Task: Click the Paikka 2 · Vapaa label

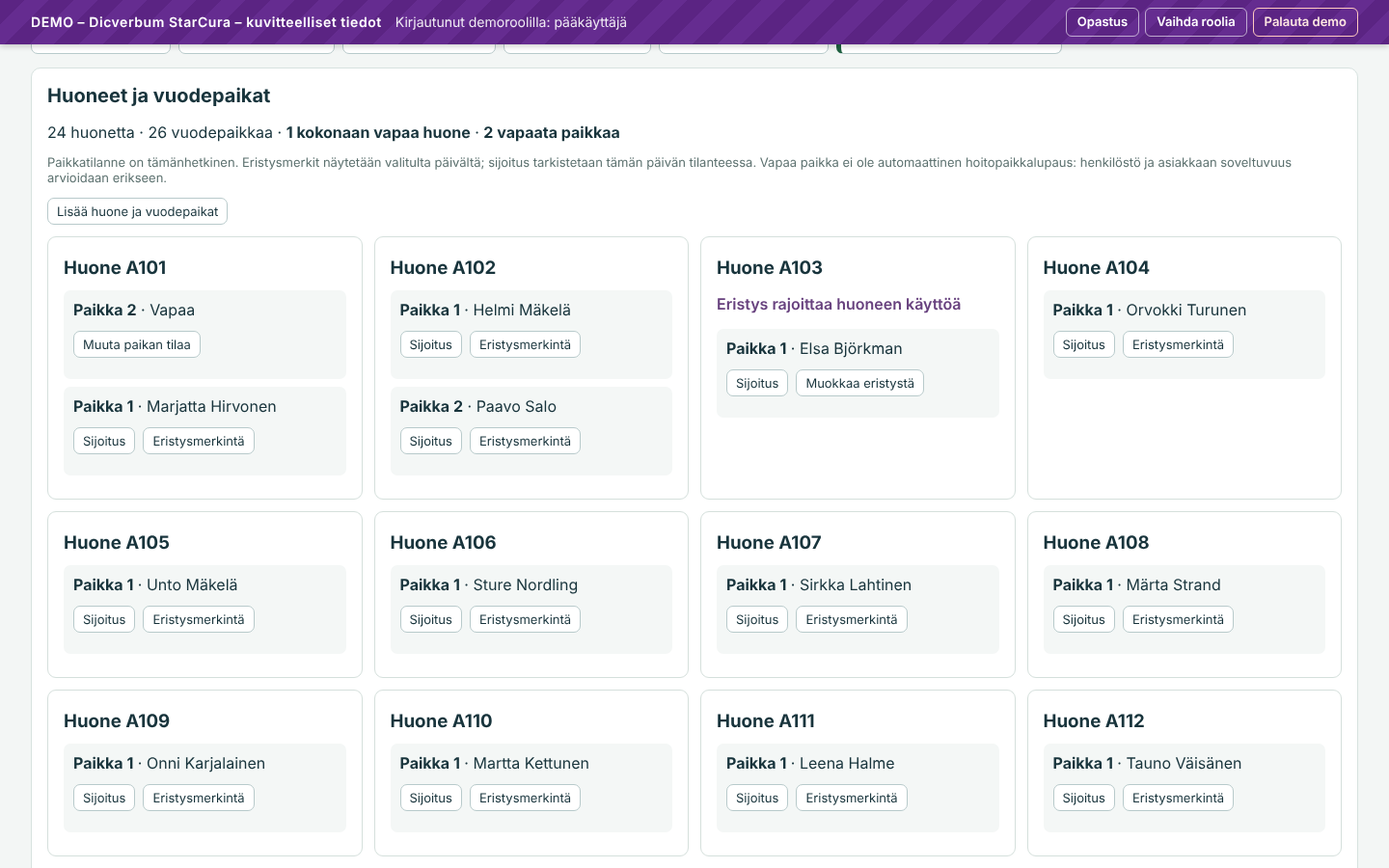Action: click(134, 310)
